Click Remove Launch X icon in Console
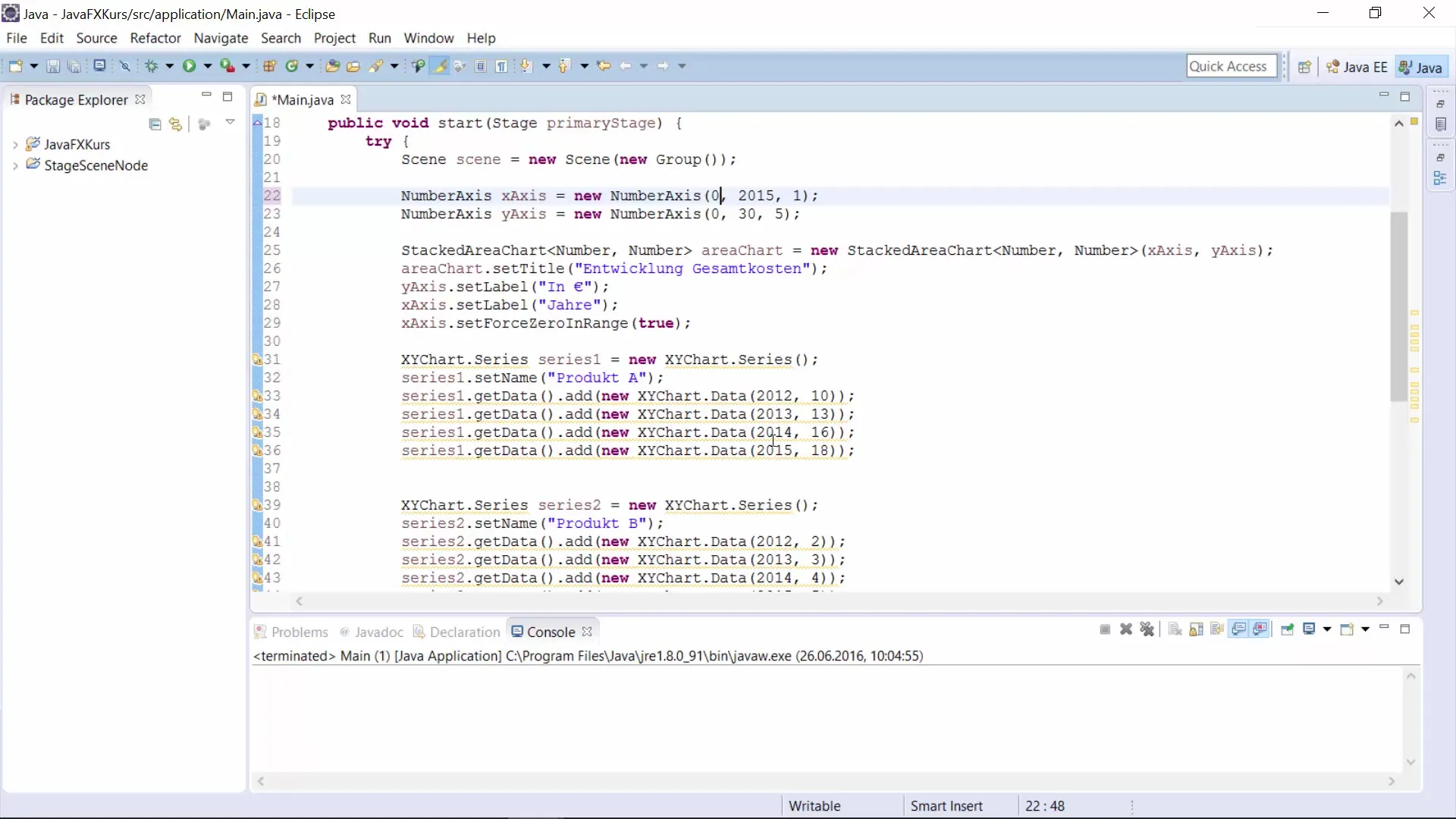This screenshot has height=819, width=1456. 1126,629
